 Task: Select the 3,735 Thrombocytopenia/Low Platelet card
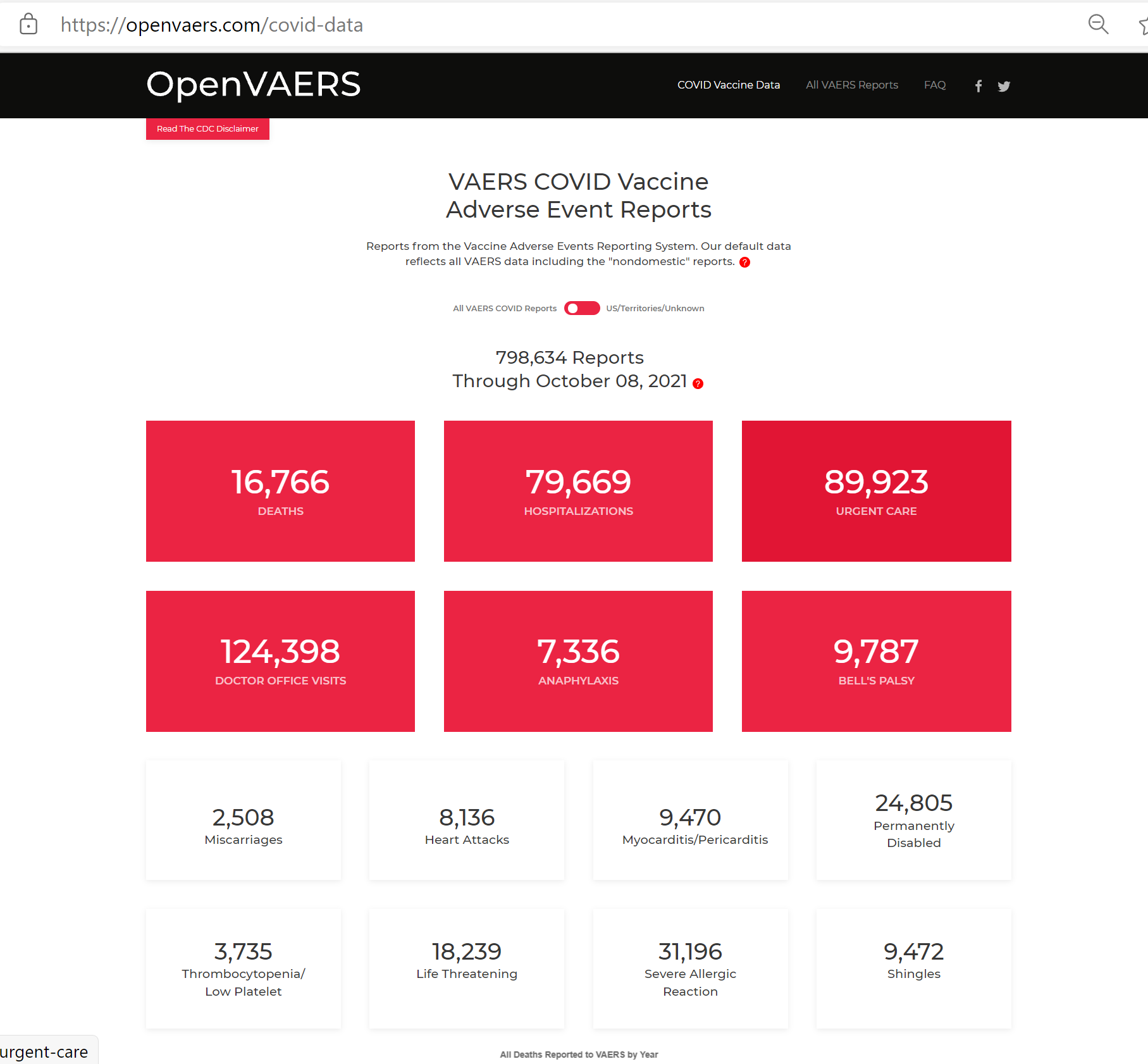click(x=244, y=968)
